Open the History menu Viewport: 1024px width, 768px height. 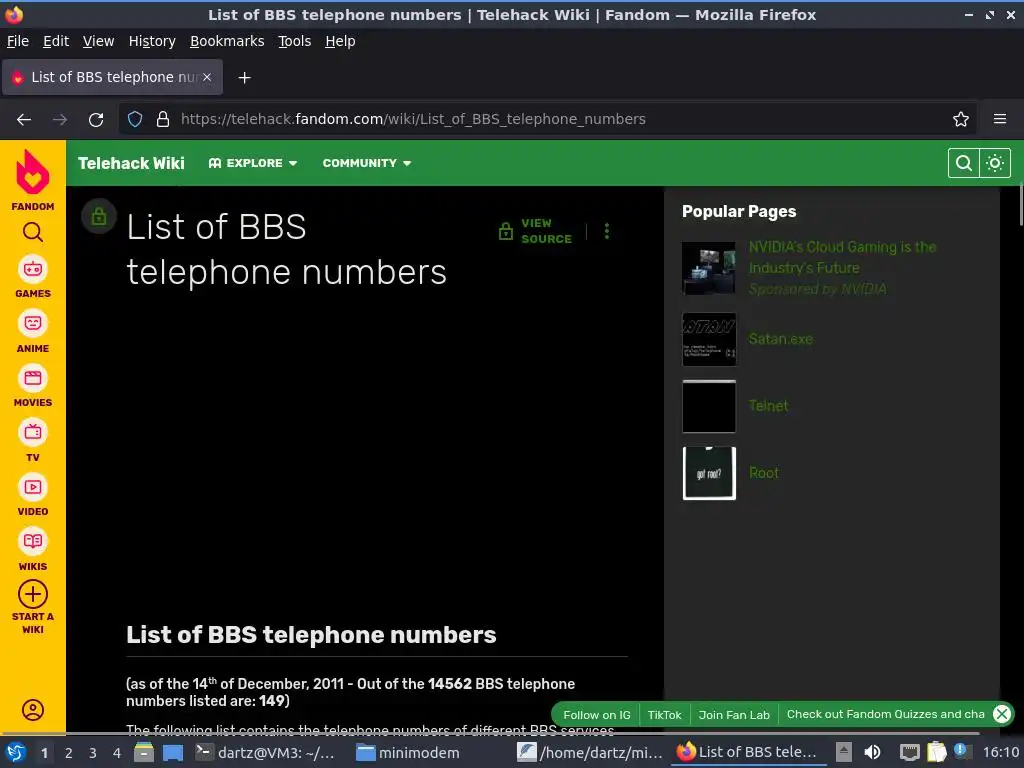[152, 41]
